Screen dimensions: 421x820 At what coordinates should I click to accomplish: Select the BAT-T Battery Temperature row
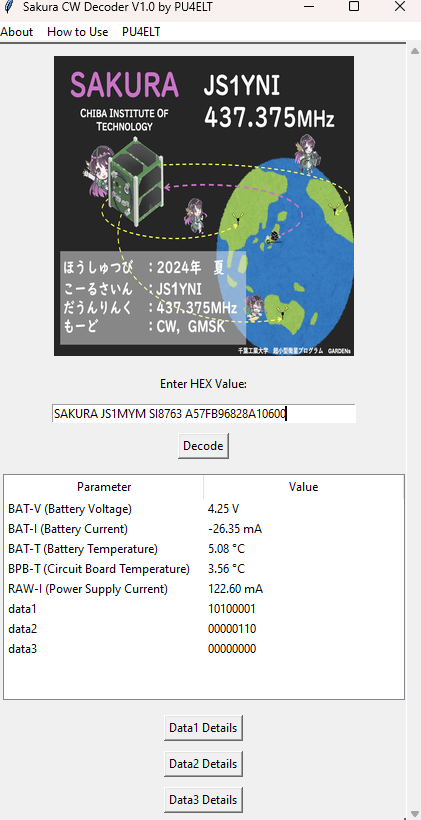click(204, 549)
